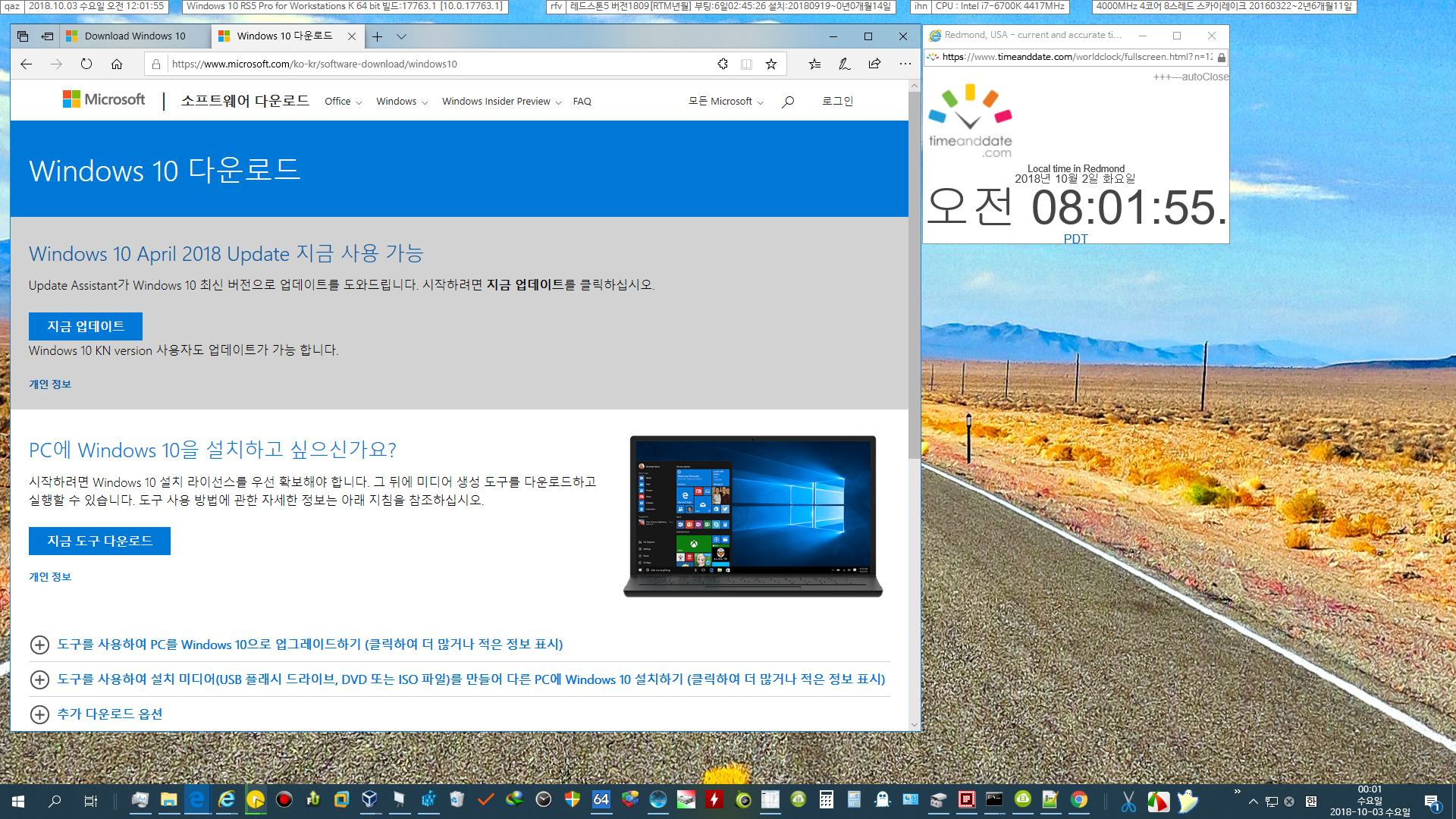Click the Edge forward arrow button

tap(56, 64)
